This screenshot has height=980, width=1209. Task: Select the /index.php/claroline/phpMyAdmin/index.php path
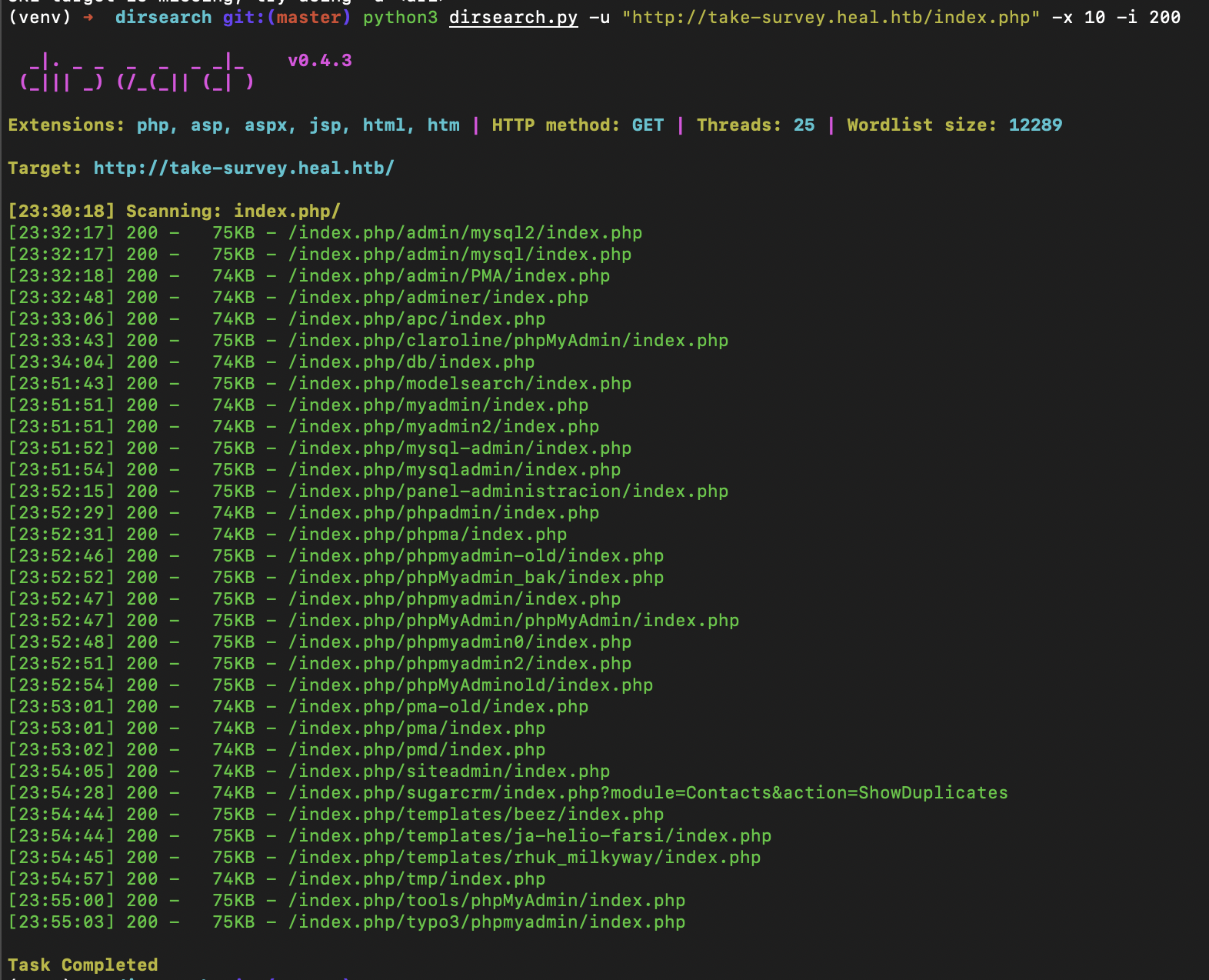(x=508, y=340)
